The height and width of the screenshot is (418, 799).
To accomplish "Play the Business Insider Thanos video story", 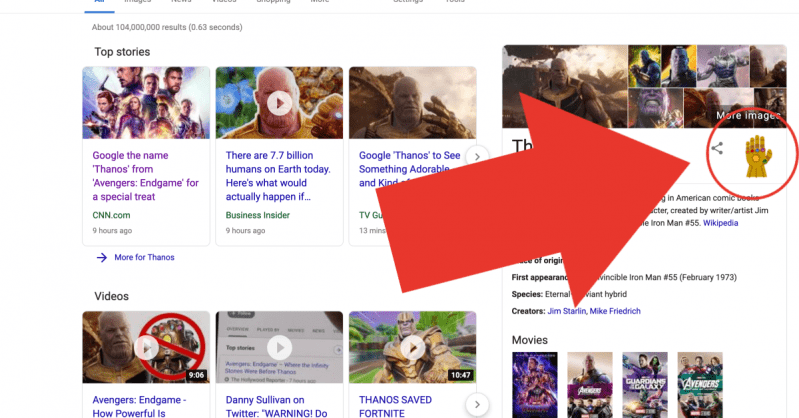I will 279,103.
